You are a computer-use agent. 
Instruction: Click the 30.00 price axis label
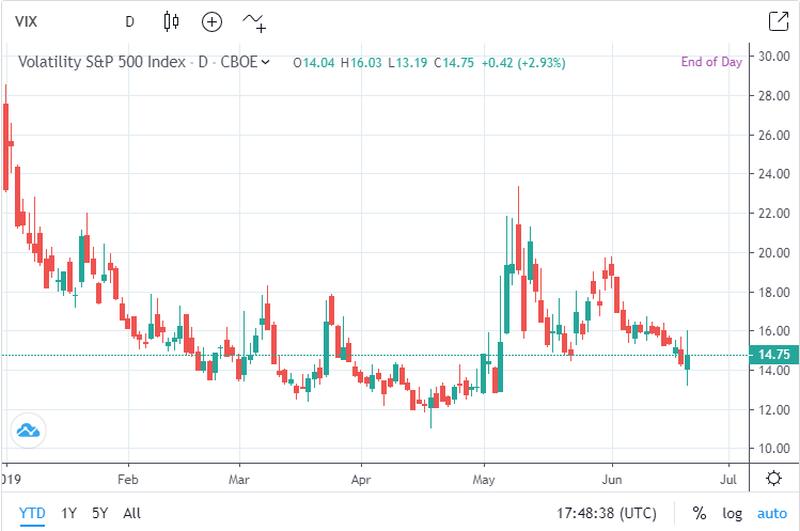point(774,56)
